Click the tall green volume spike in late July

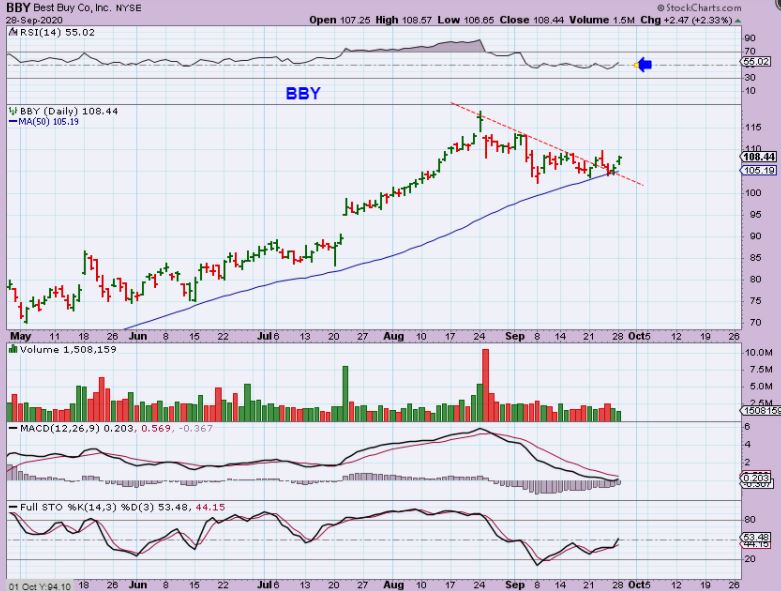pyautogui.click(x=345, y=393)
